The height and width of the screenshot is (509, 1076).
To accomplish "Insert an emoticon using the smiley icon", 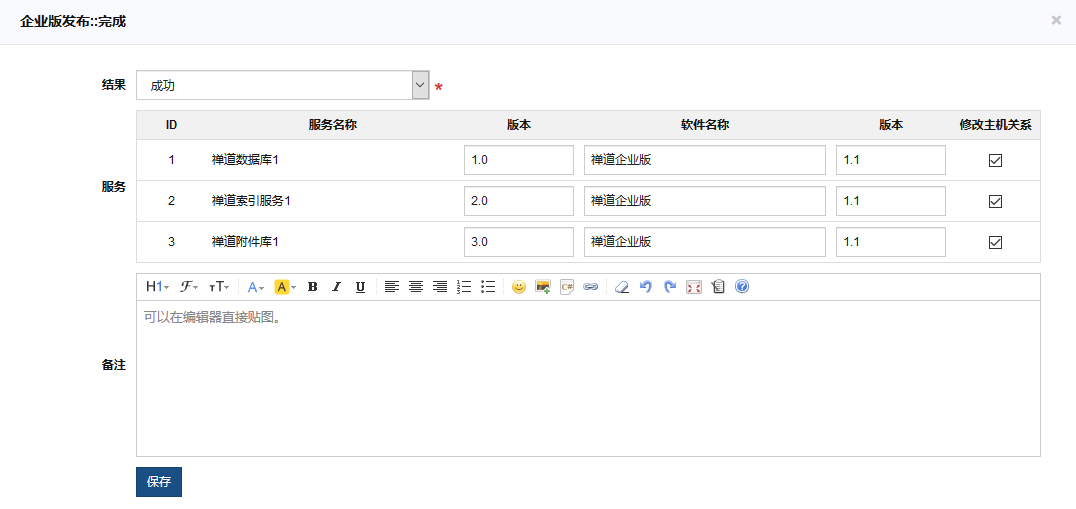I will click(x=519, y=287).
